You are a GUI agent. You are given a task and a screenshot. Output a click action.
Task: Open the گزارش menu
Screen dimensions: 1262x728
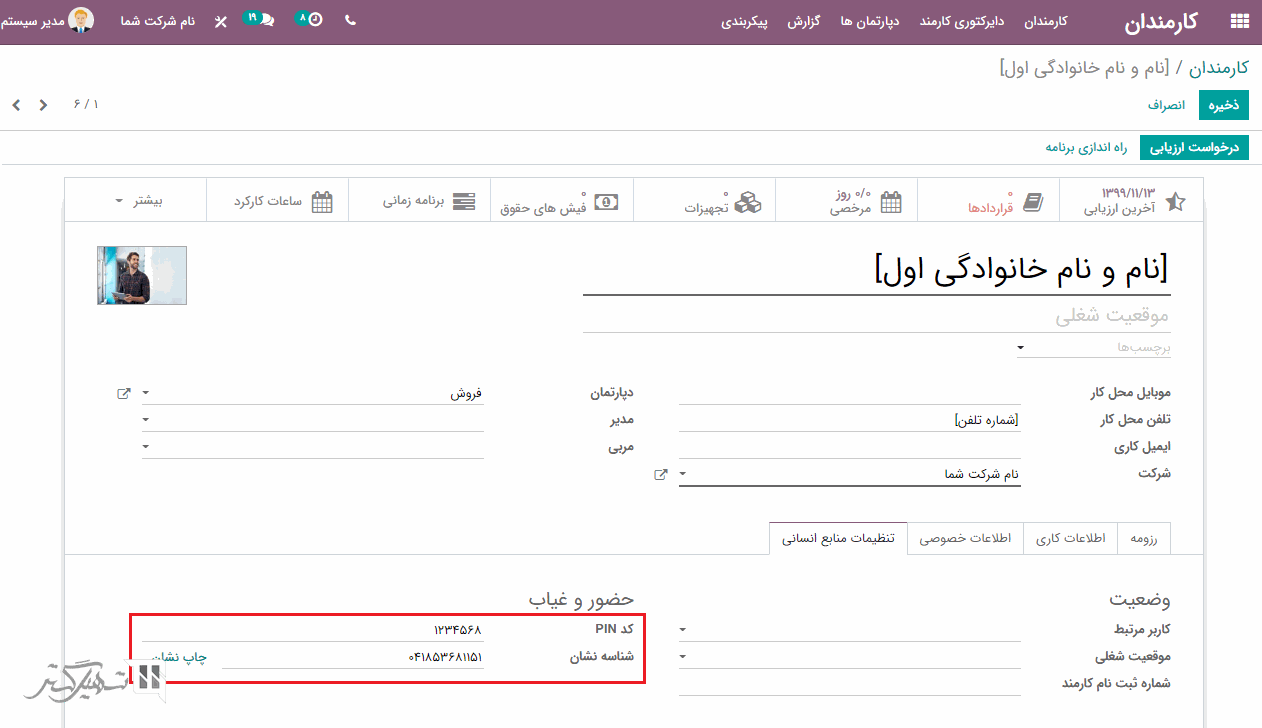803,21
